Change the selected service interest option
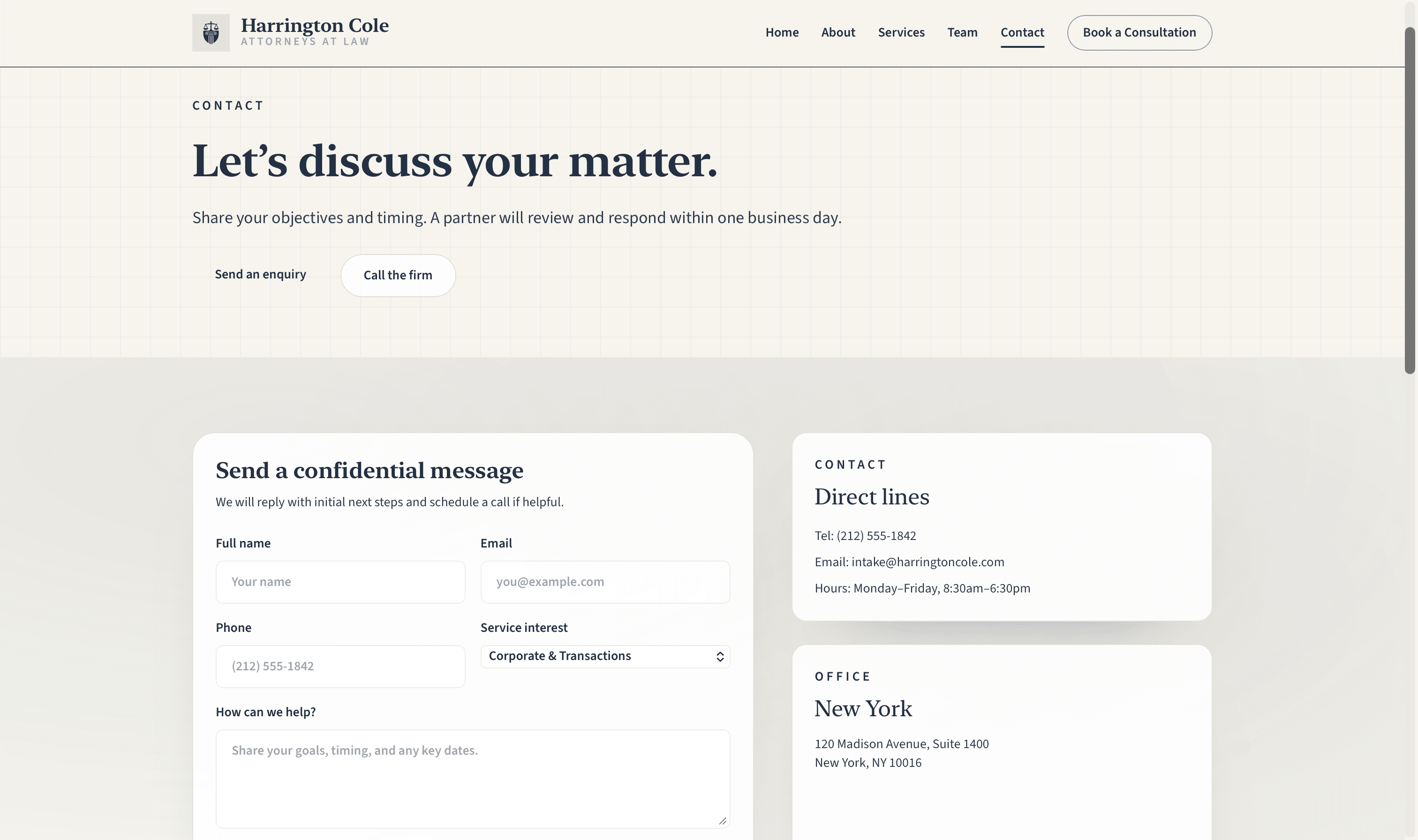The height and width of the screenshot is (840, 1418). click(x=604, y=656)
